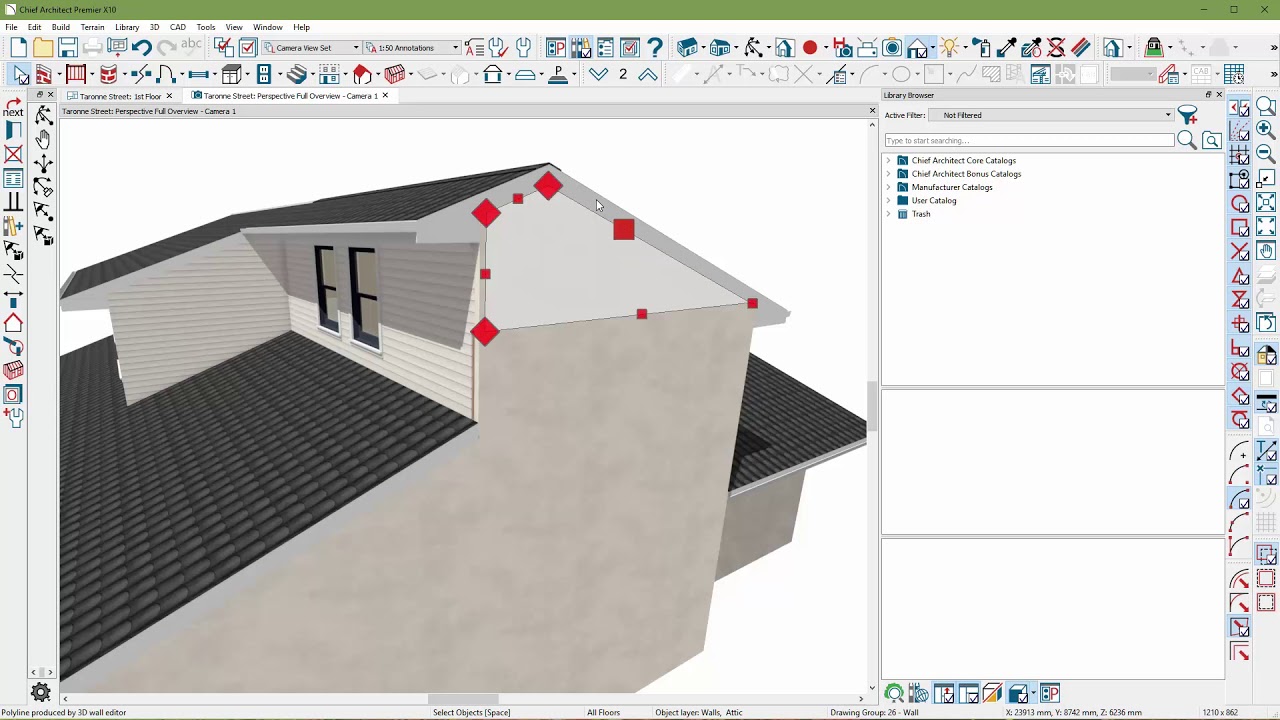Click the Fill Window magnifier icon

[1266, 107]
